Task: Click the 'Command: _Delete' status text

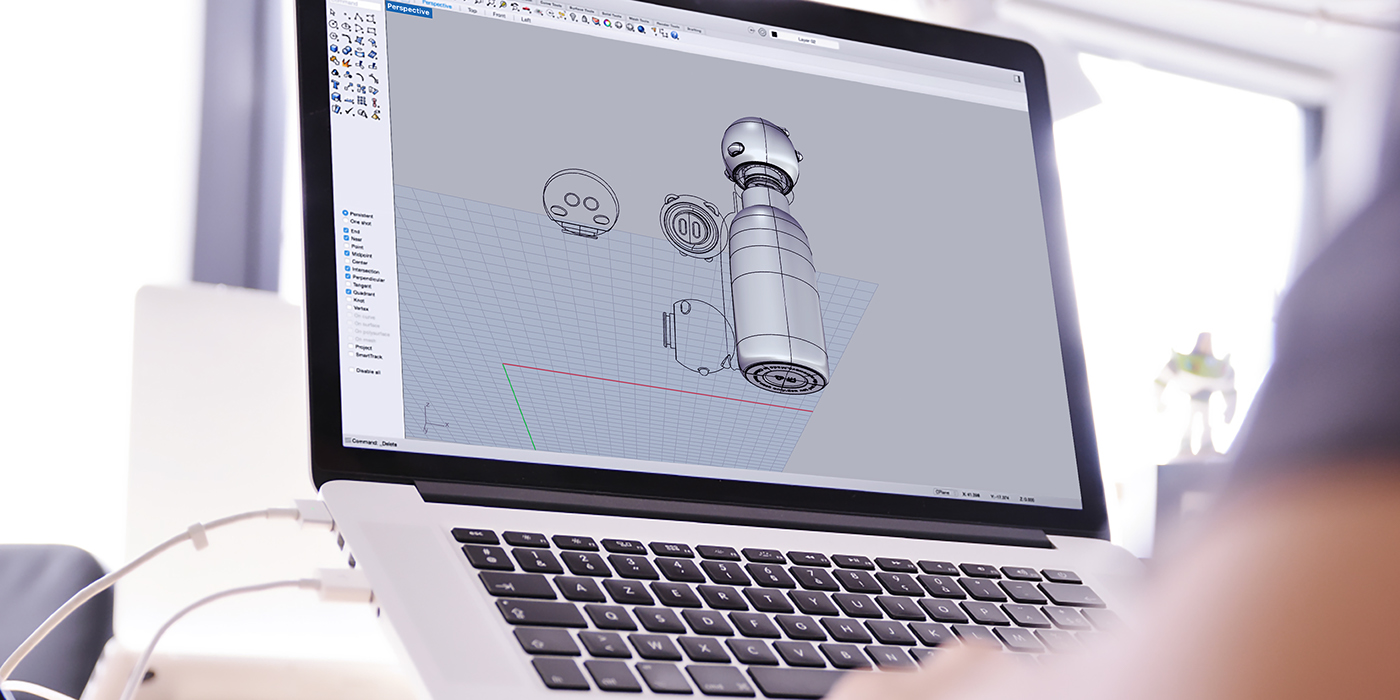Action: click(375, 442)
